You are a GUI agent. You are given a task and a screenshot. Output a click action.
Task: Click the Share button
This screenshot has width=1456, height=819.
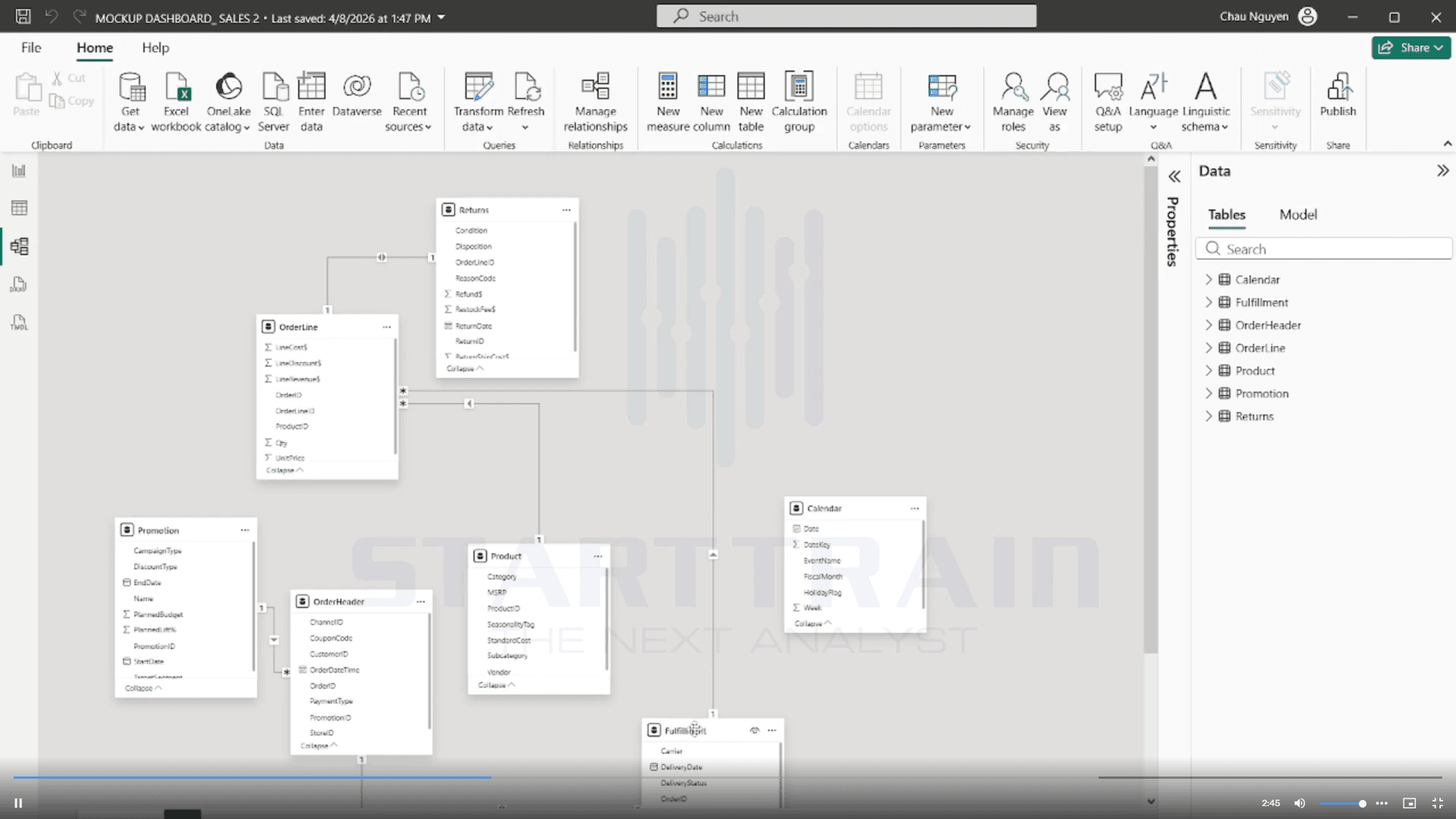click(x=1410, y=48)
